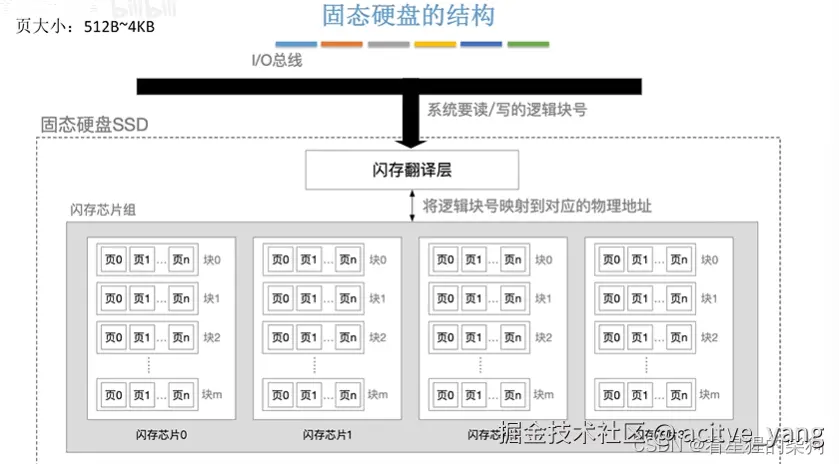839x464 pixels.
Task: Select 页n in 块1 of 闪存芯片0
Action: (x=181, y=298)
